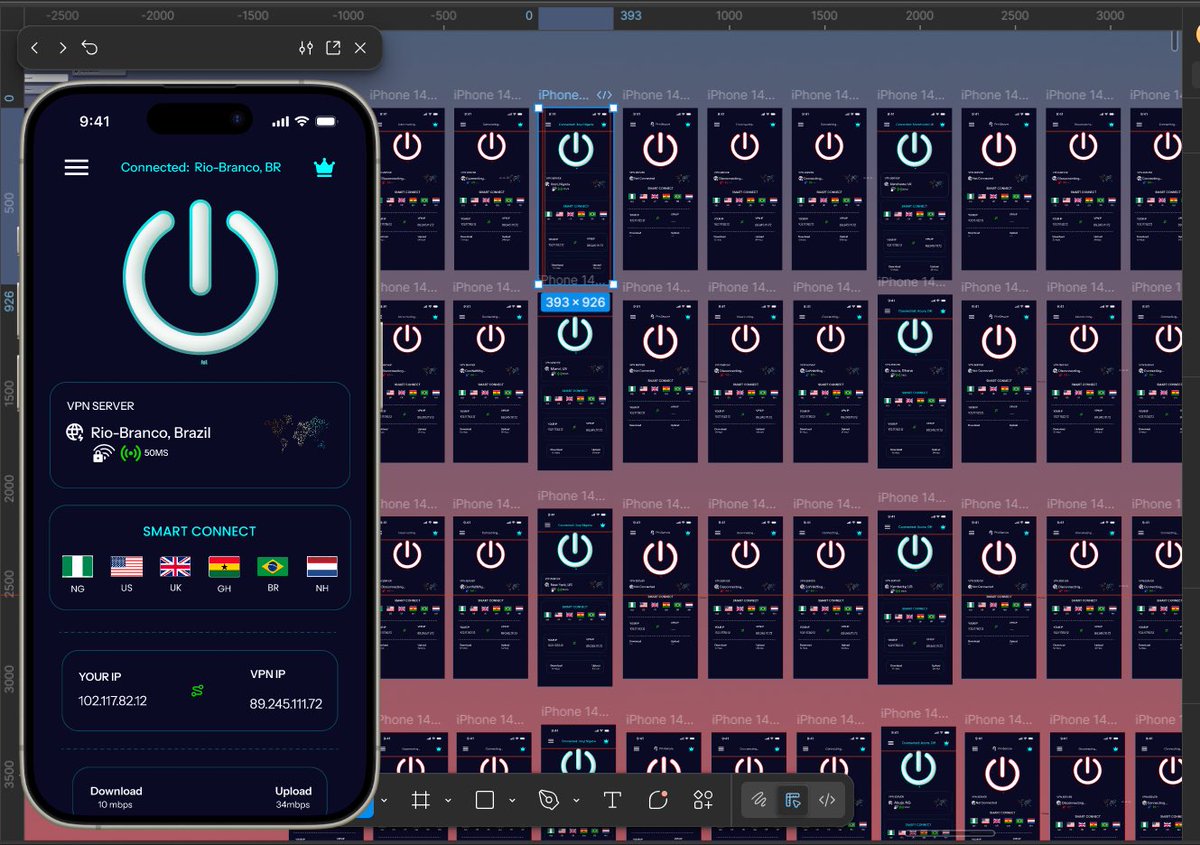Open prototype preview options sliders
The height and width of the screenshot is (845, 1200).
point(307,48)
